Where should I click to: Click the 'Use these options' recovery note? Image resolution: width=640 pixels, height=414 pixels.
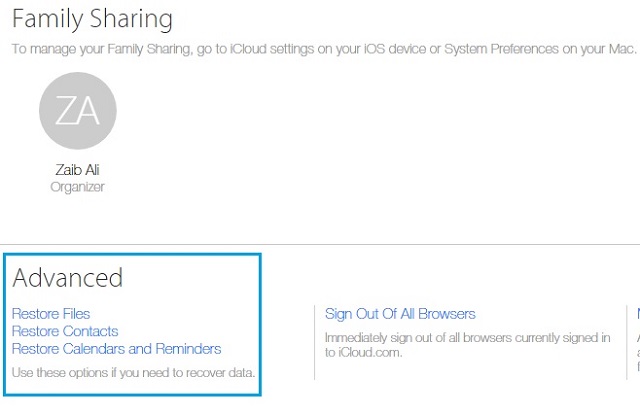click(133, 372)
